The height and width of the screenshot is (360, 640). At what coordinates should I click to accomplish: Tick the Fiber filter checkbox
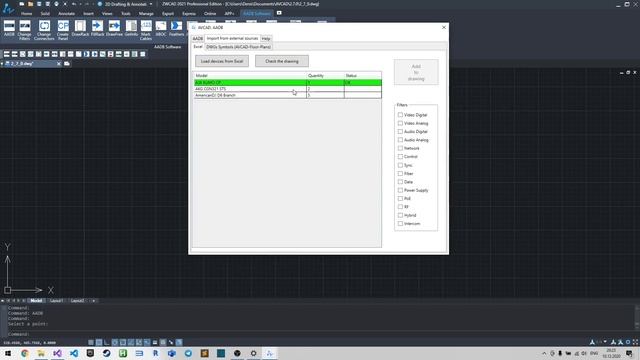pyautogui.click(x=400, y=173)
